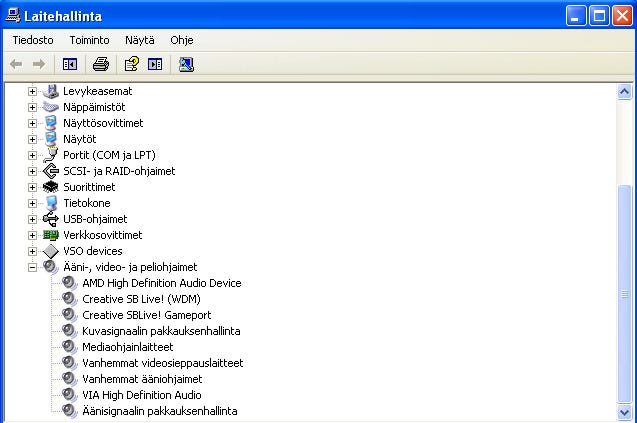This screenshot has width=637, height=423.
Task: Click the SCSI- ja RAID-ohjaimet icon
Action: point(51,171)
